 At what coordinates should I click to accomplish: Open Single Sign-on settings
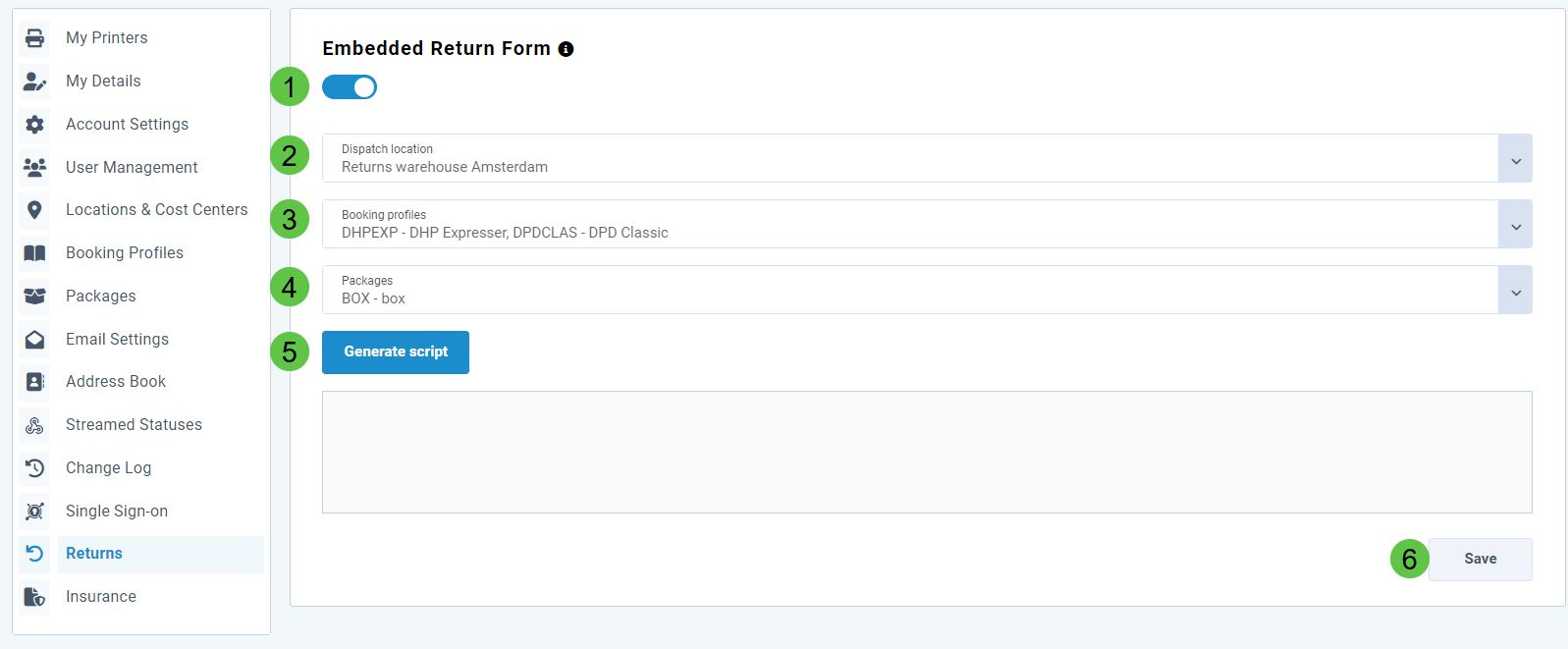click(x=117, y=512)
